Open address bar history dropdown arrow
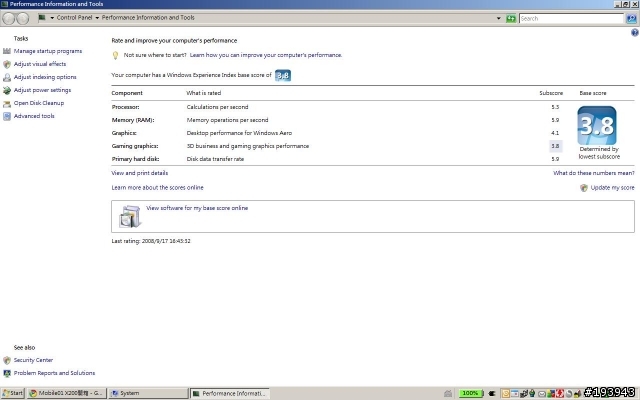Viewport: 640px width, 400px height. [498, 18]
